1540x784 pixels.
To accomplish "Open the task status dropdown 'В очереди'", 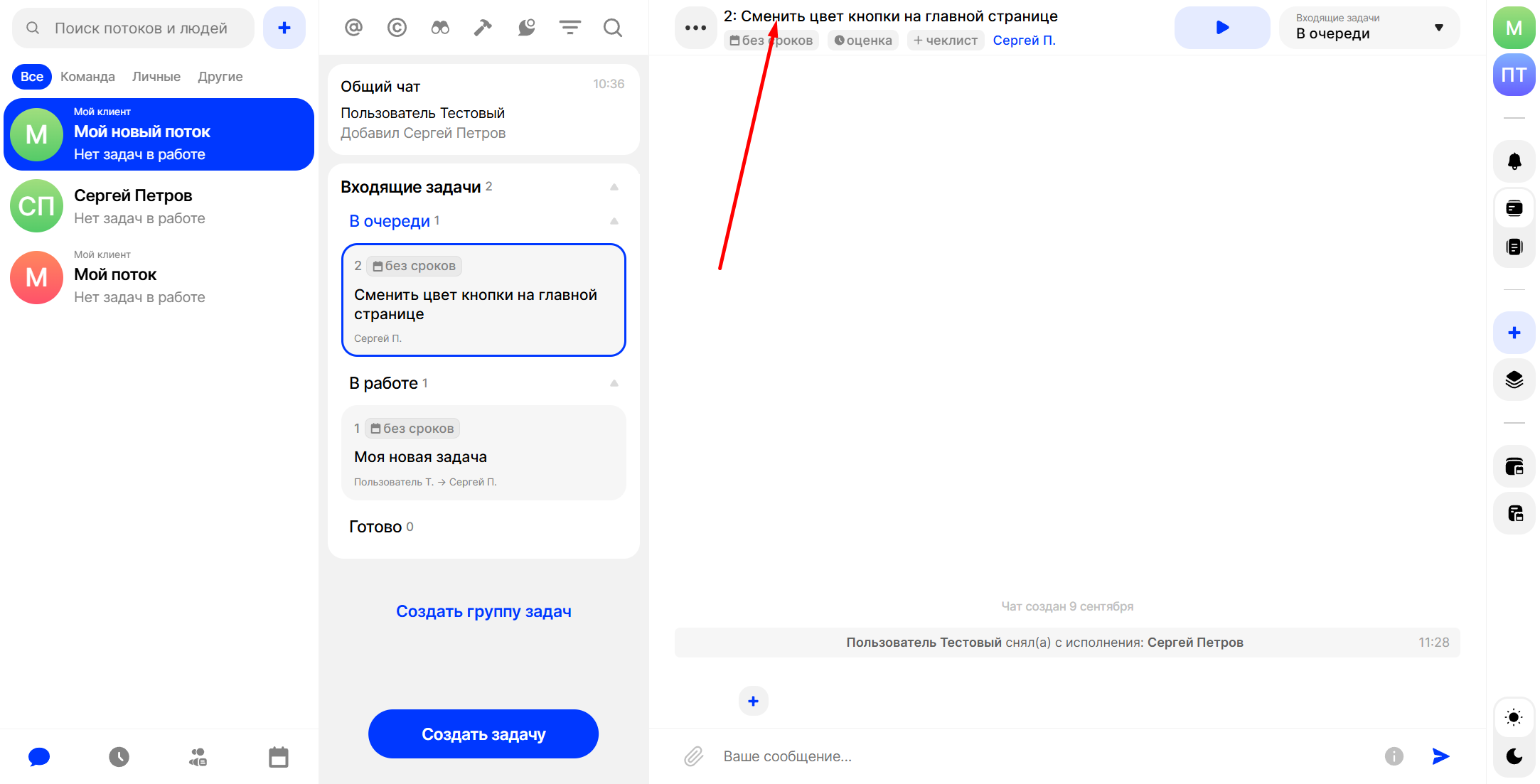I will pos(1369,28).
